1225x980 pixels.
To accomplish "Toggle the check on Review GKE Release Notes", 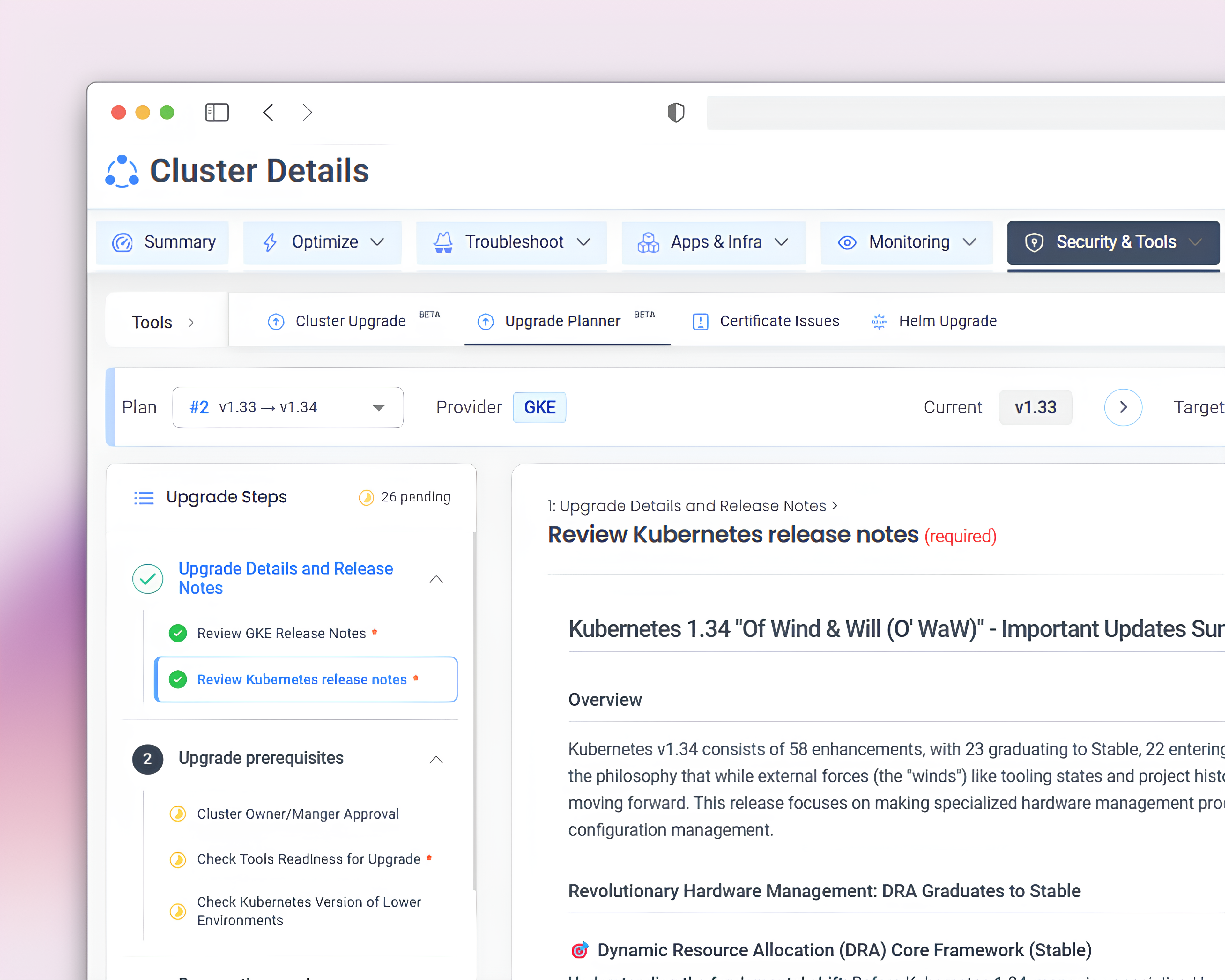I will pyautogui.click(x=178, y=633).
